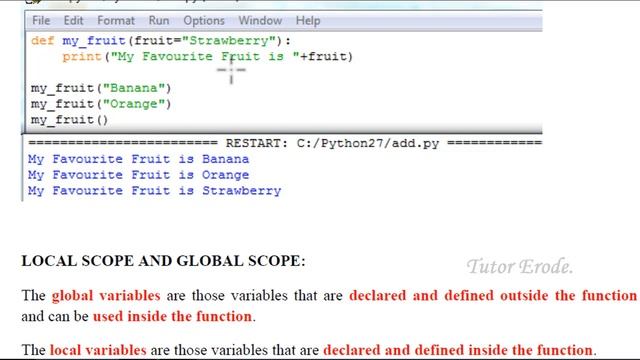Open the Run menu
The height and width of the screenshot is (360, 640).
tap(159, 20)
